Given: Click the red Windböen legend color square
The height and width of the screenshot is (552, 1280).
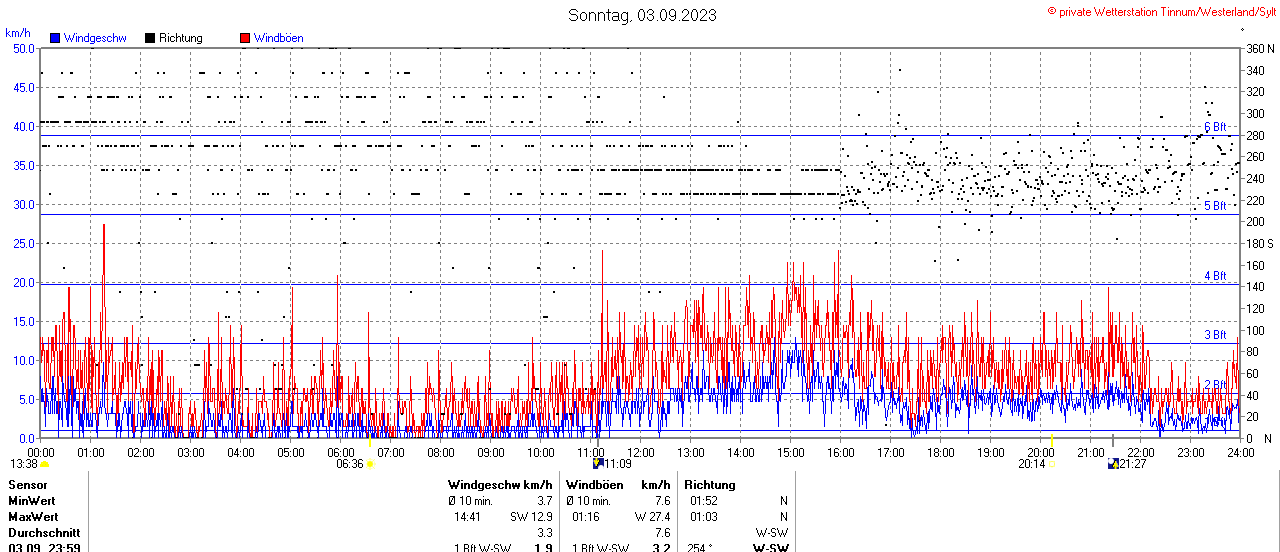Looking at the screenshot, I should pyautogui.click(x=245, y=38).
